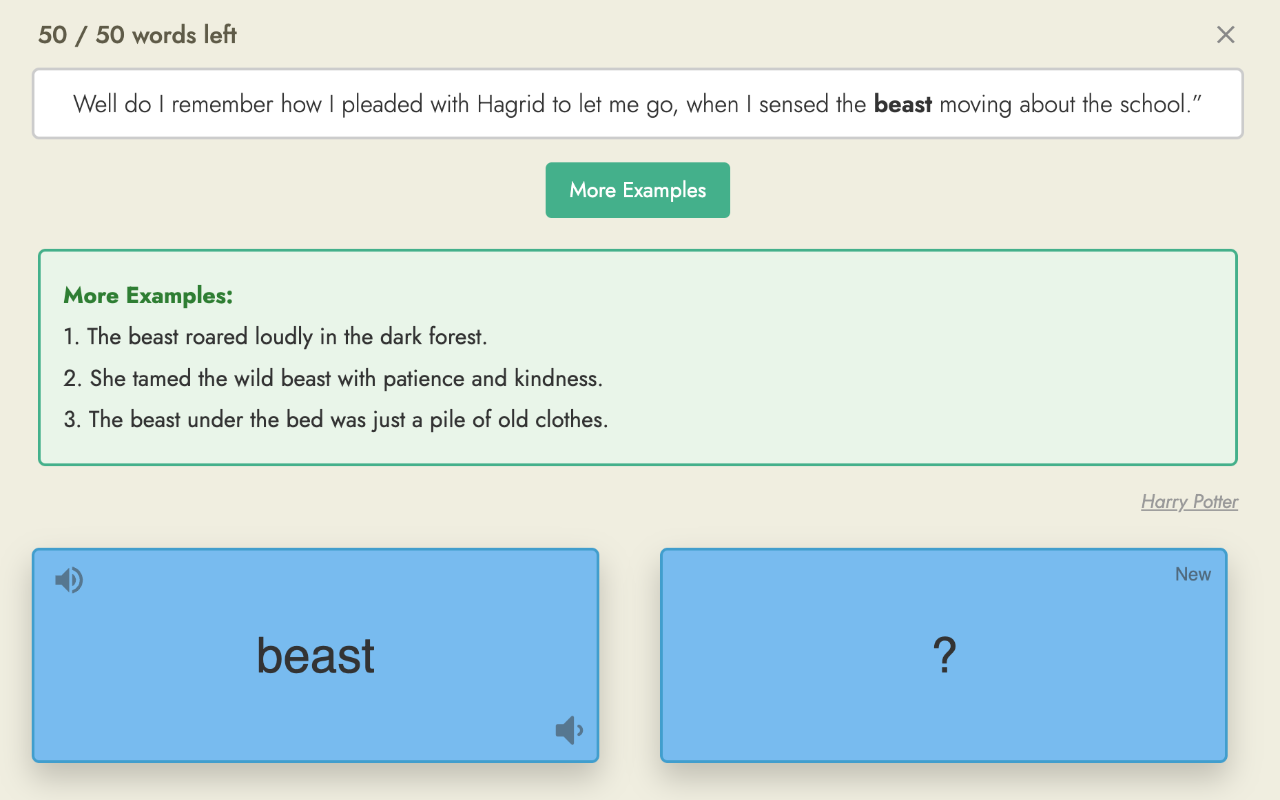The image size is (1280, 800).
Task: Play audio using the top-left speaker icon
Action: tap(69, 580)
